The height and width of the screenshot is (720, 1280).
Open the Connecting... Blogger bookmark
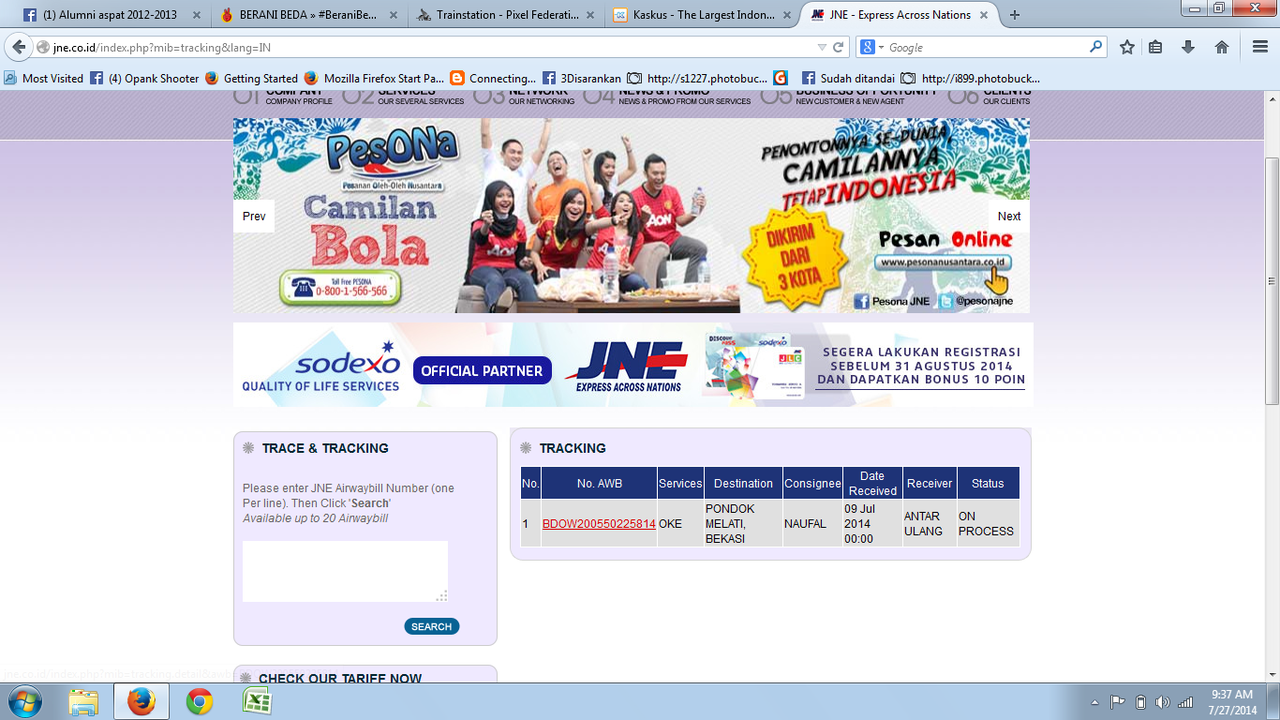pyautogui.click(x=494, y=78)
